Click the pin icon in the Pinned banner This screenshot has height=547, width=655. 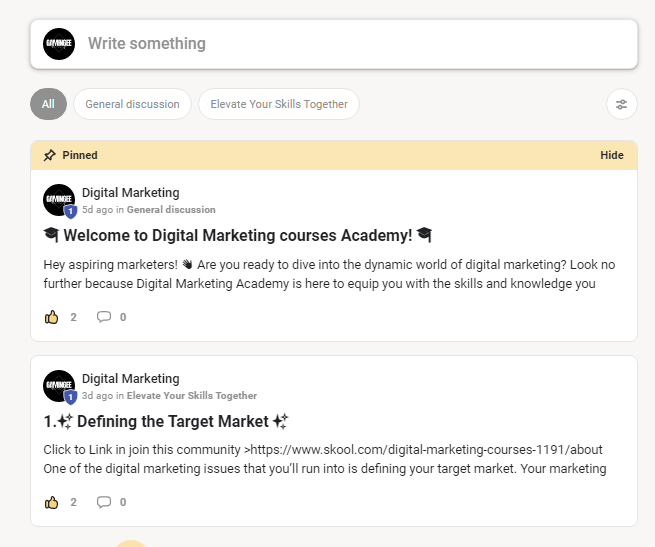pos(50,155)
